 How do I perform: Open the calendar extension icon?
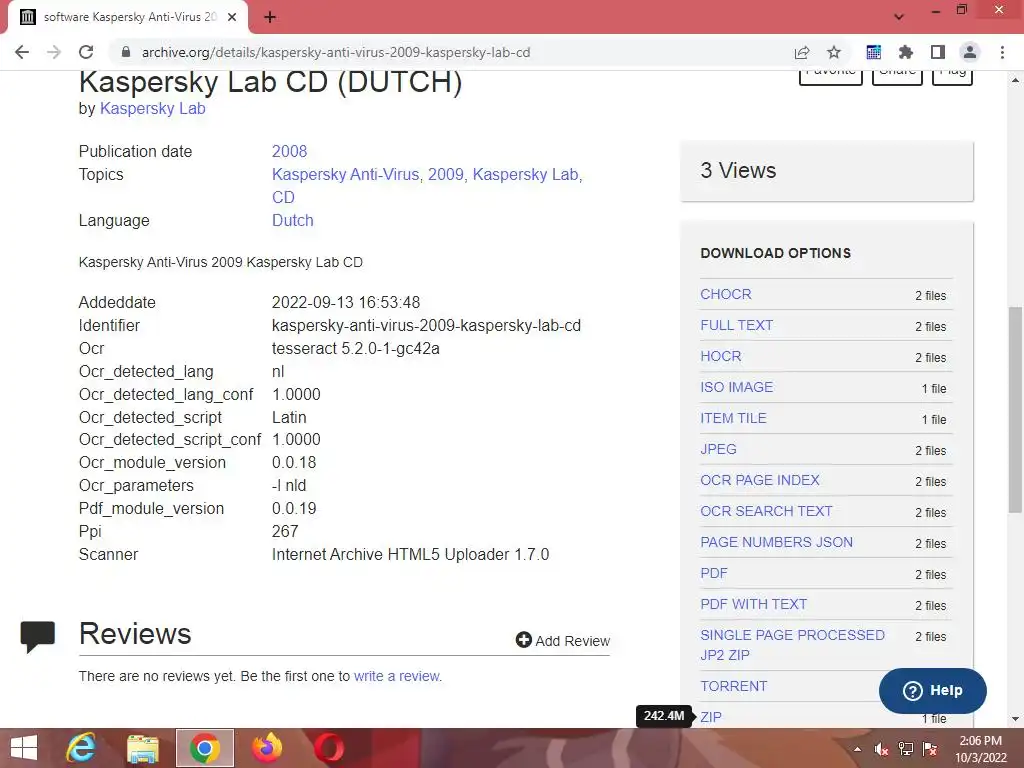874,52
